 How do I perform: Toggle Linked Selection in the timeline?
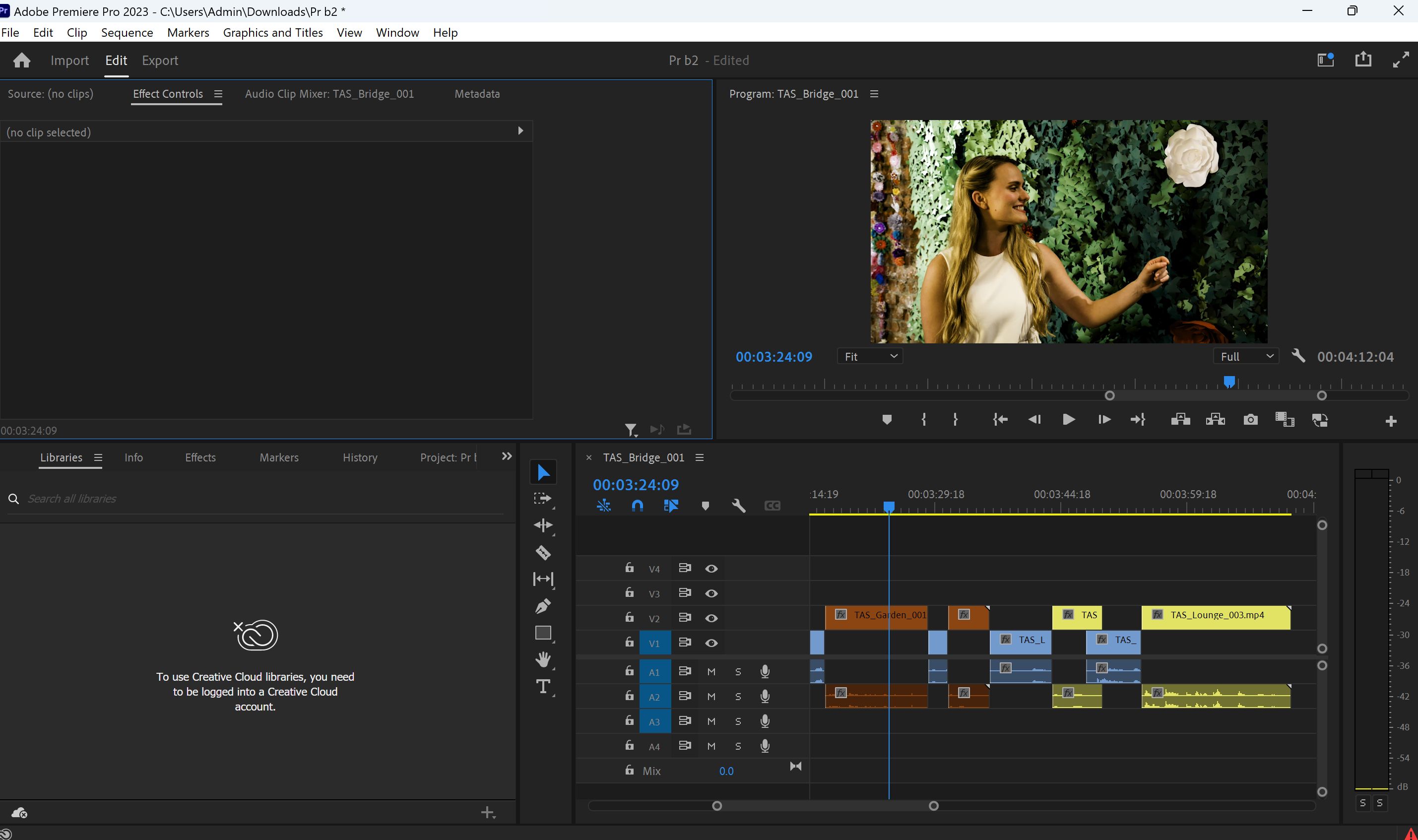tap(671, 506)
